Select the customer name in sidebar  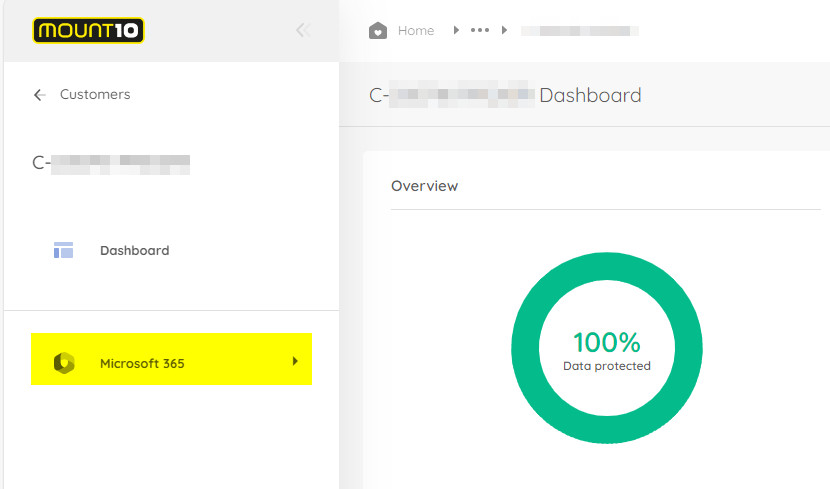(111, 162)
